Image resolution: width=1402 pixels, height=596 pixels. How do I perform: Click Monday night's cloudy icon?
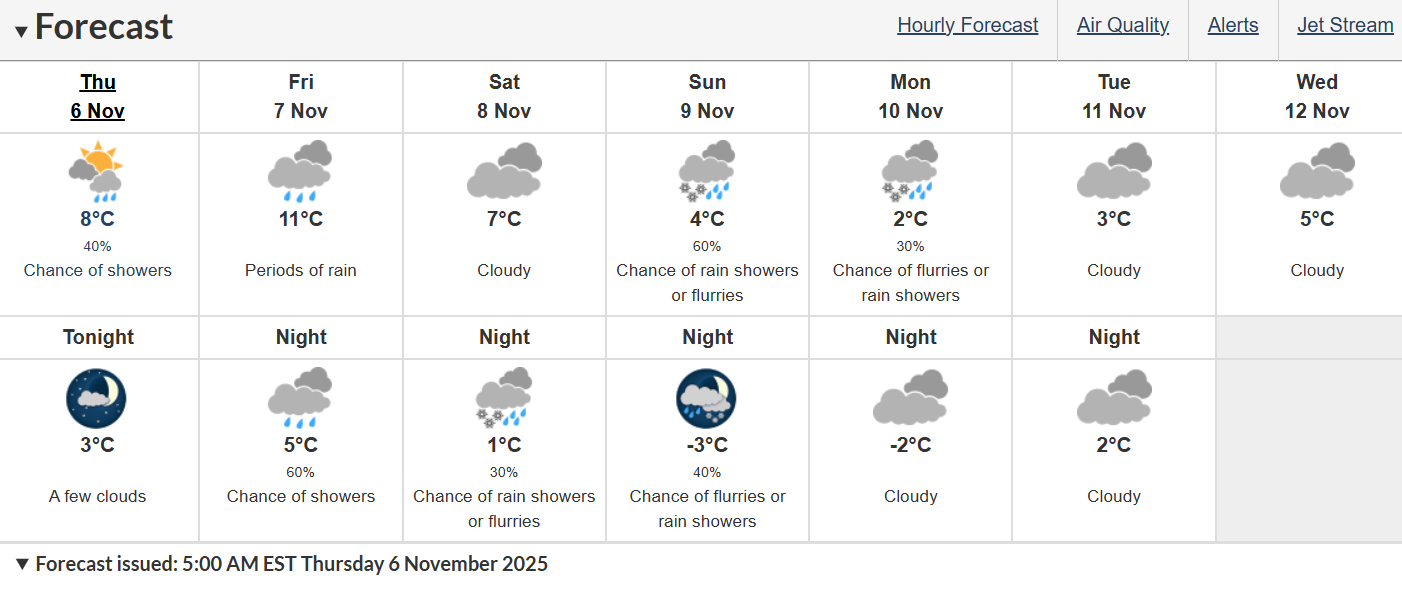(x=910, y=398)
